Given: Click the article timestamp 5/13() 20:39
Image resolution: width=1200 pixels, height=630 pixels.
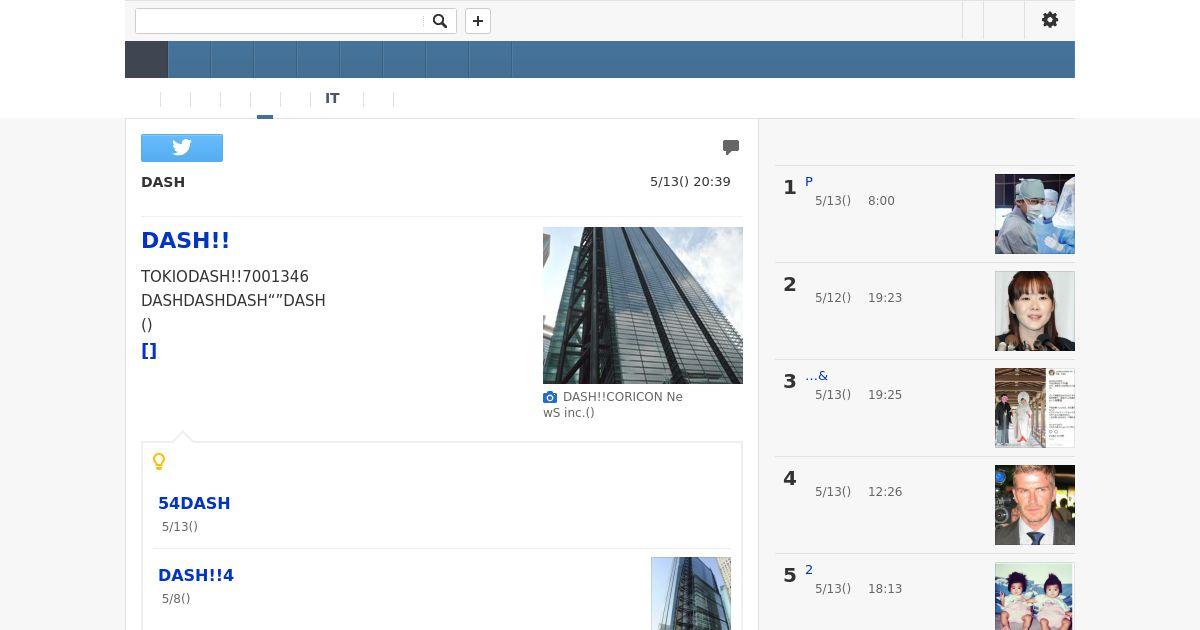Looking at the screenshot, I should pos(690,182).
